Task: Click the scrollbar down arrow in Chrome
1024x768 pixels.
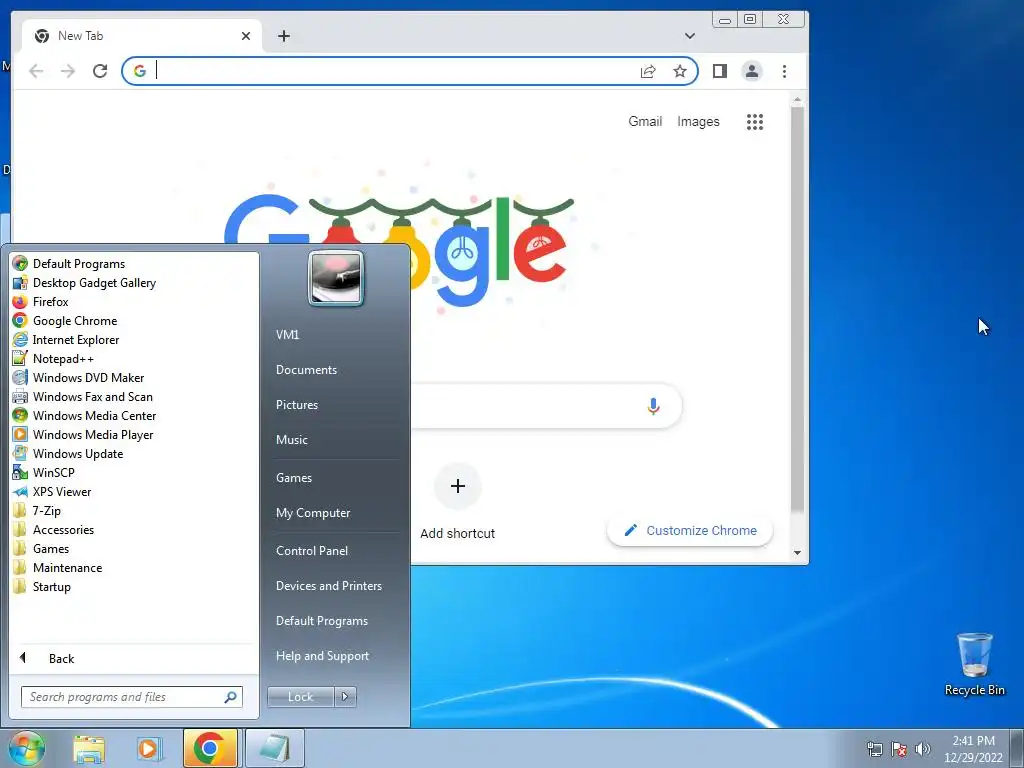Action: point(797,552)
